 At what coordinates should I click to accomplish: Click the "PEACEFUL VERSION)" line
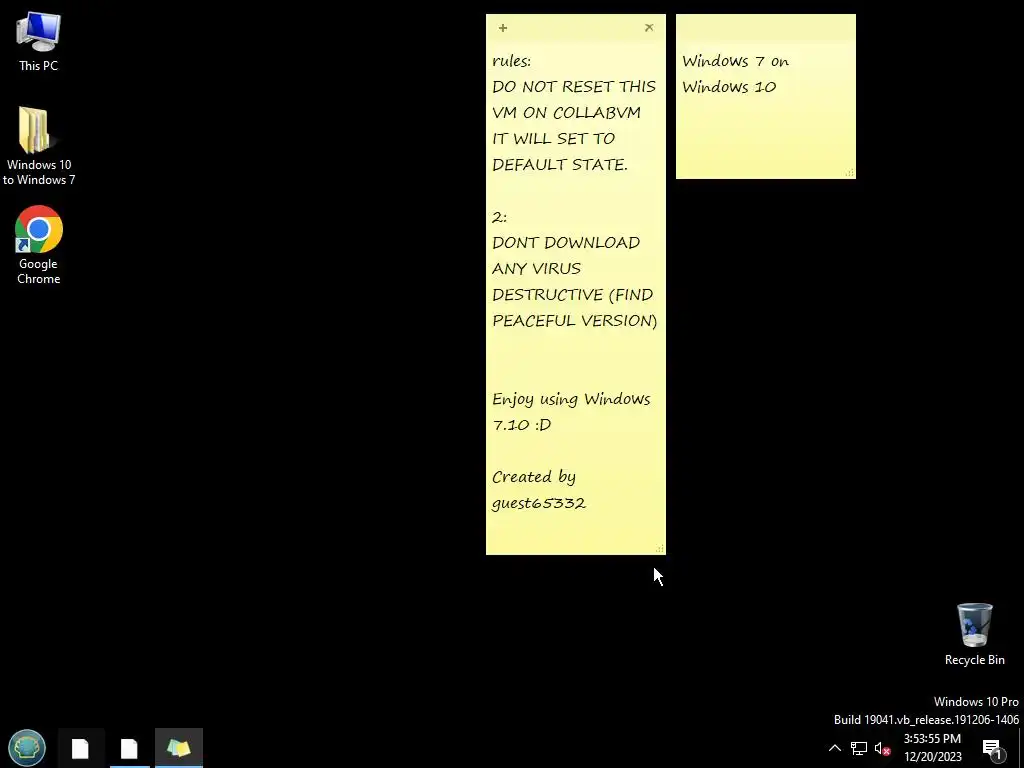coord(575,321)
